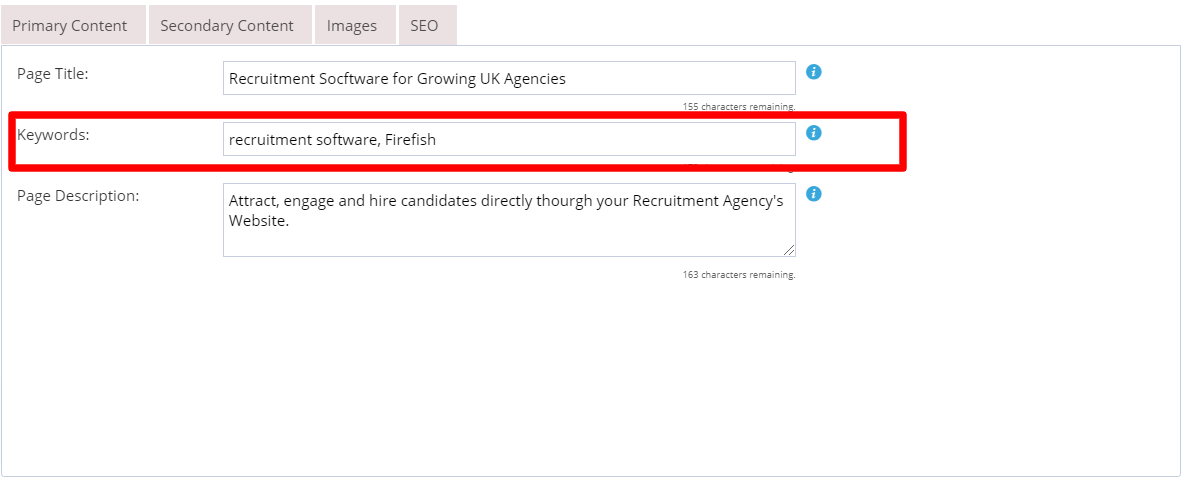Image resolution: width=1189 pixels, height=486 pixels.
Task: Grab the Page Description textarea resize handle
Action: point(789,250)
